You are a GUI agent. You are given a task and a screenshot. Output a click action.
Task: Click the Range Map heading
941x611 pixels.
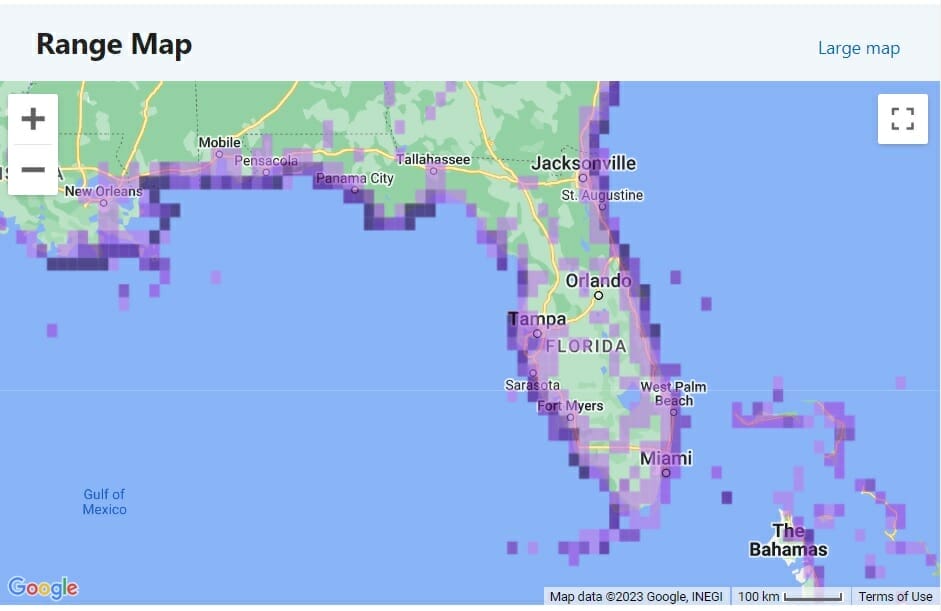114,44
